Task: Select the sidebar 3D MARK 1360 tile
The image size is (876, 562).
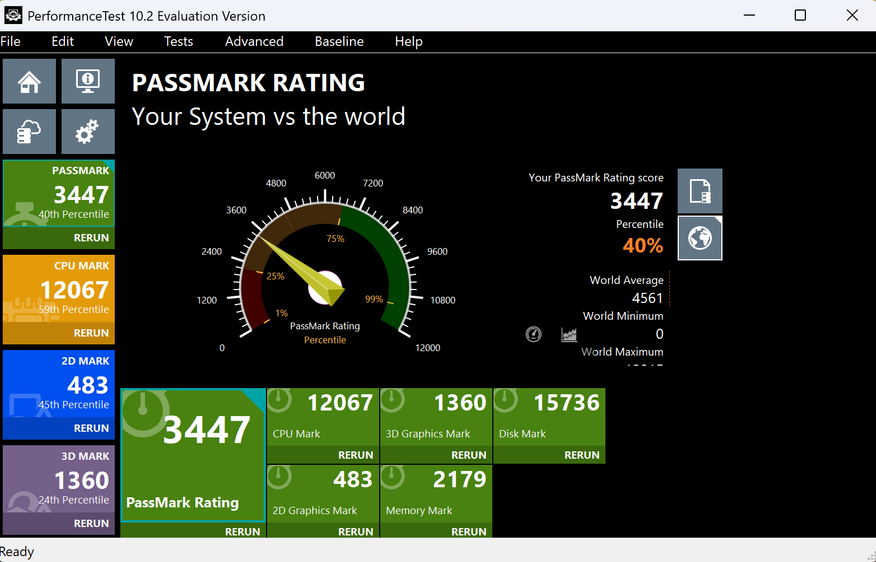Action: pos(59,479)
